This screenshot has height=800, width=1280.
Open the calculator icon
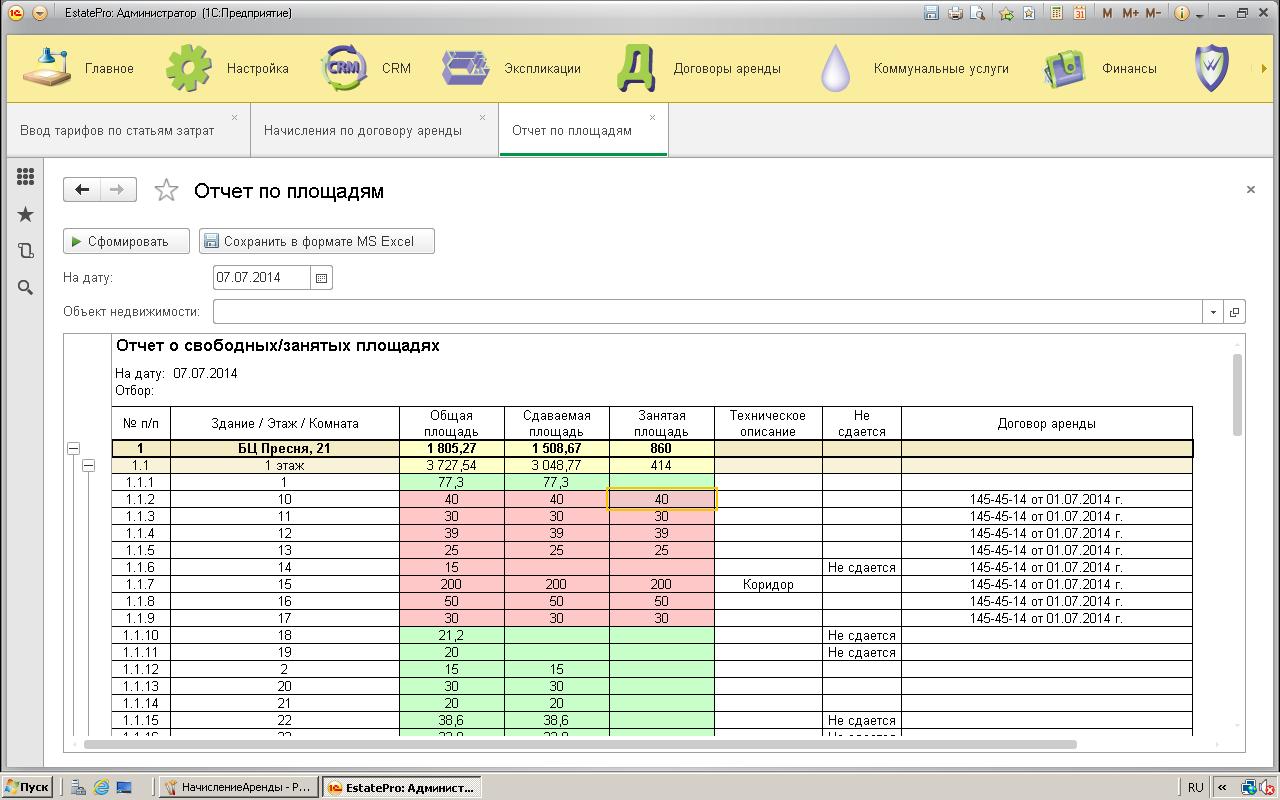(x=1056, y=13)
